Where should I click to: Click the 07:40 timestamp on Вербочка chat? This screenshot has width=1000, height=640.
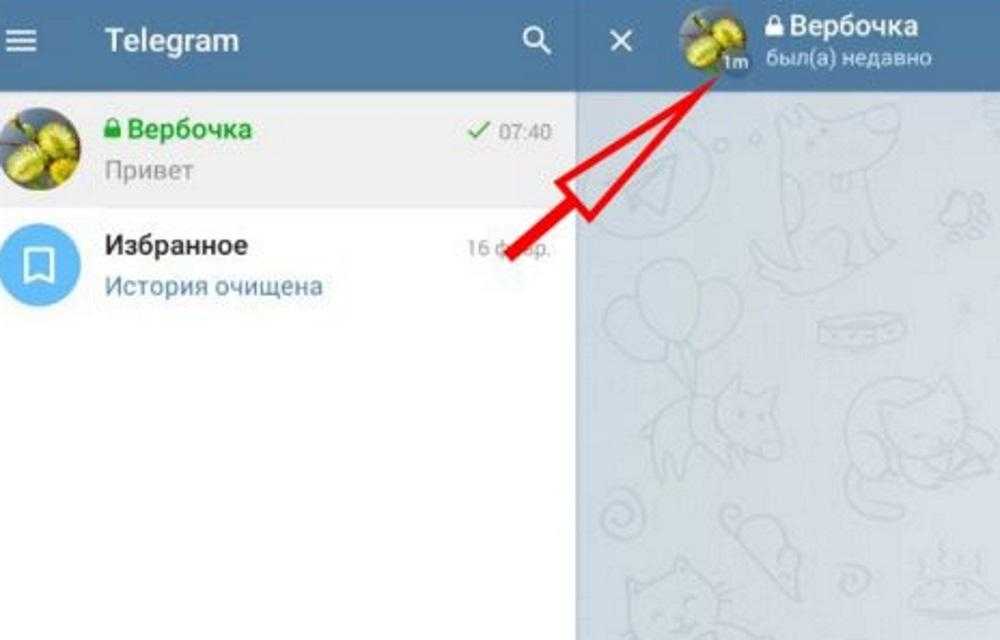(x=525, y=132)
